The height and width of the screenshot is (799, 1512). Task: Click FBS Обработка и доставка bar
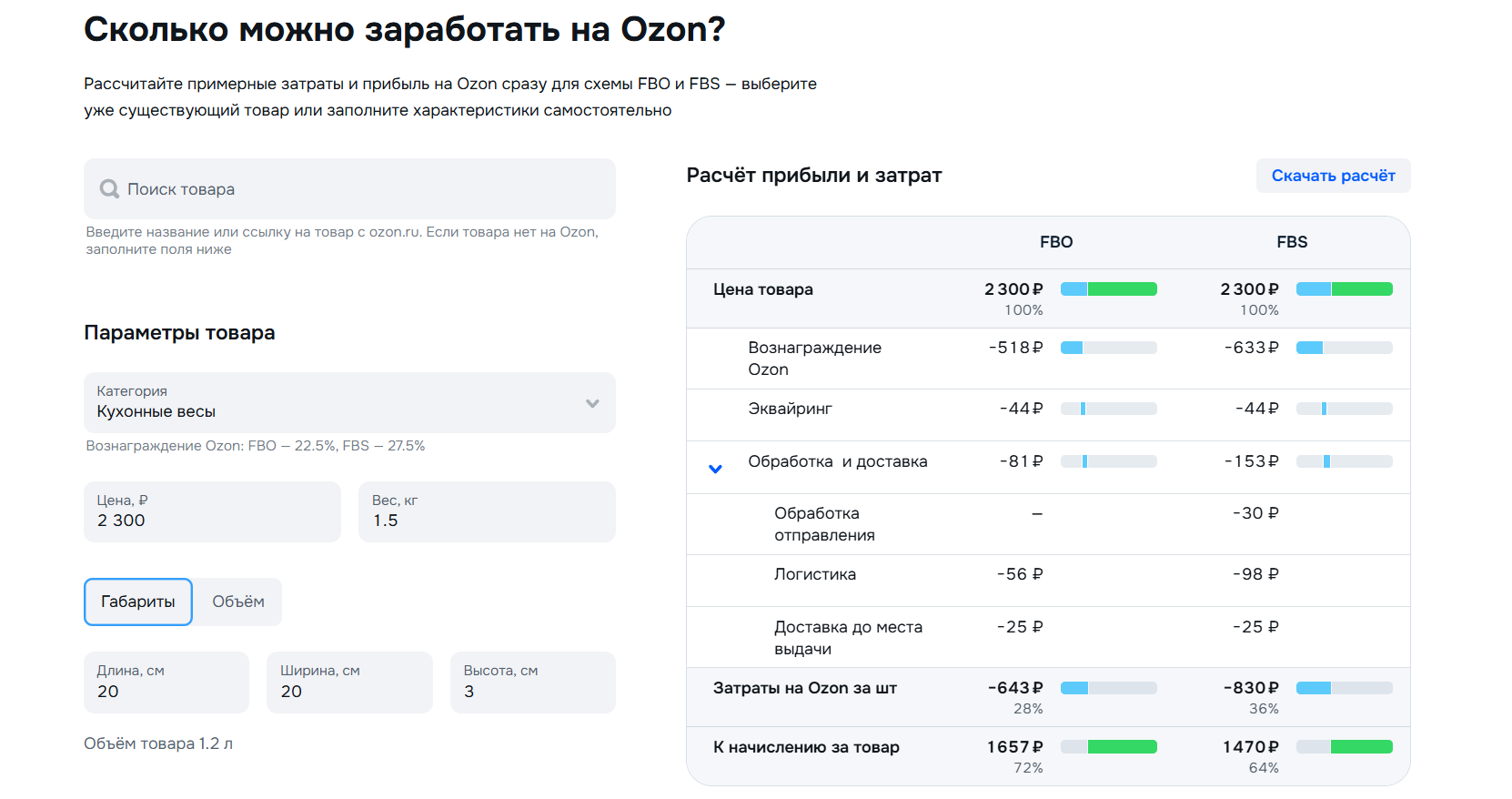coord(1345,461)
